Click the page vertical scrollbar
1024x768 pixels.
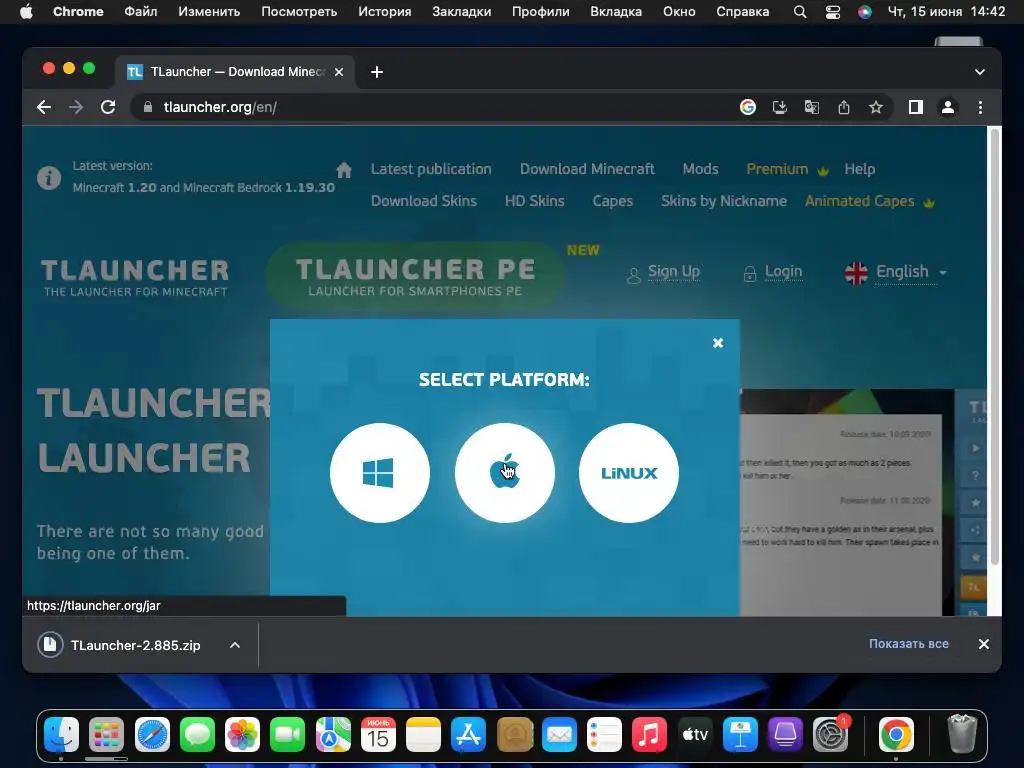[x=995, y=346]
